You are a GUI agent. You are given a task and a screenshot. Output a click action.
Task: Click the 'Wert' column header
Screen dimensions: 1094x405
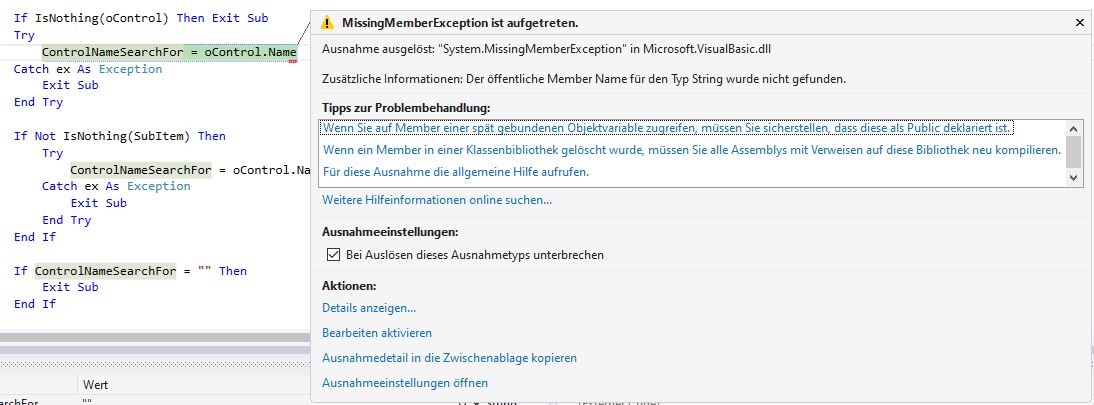[96, 385]
